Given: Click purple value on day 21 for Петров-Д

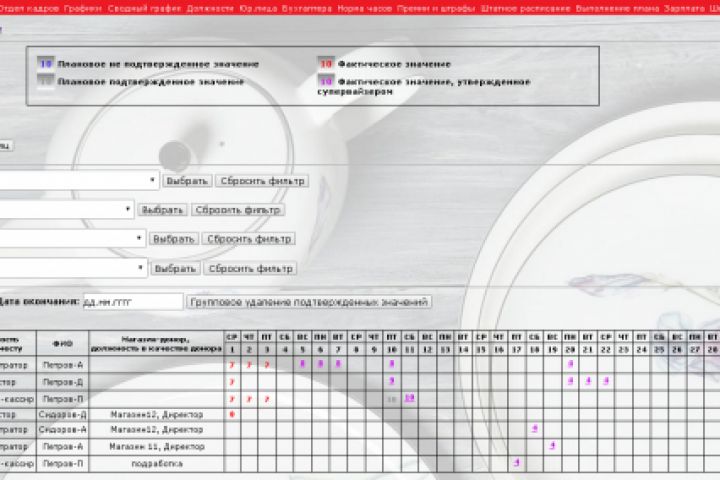Looking at the screenshot, I should click(x=588, y=381).
